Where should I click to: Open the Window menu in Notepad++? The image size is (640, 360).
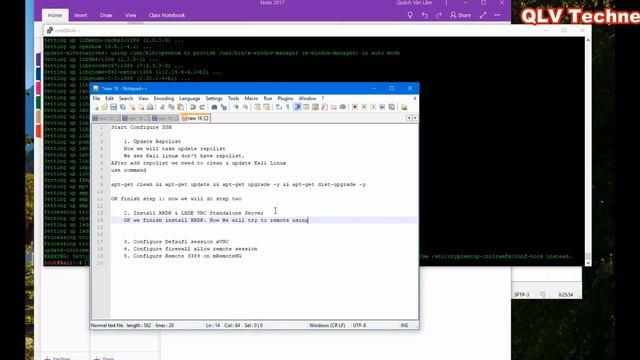pyautogui.click(x=307, y=98)
